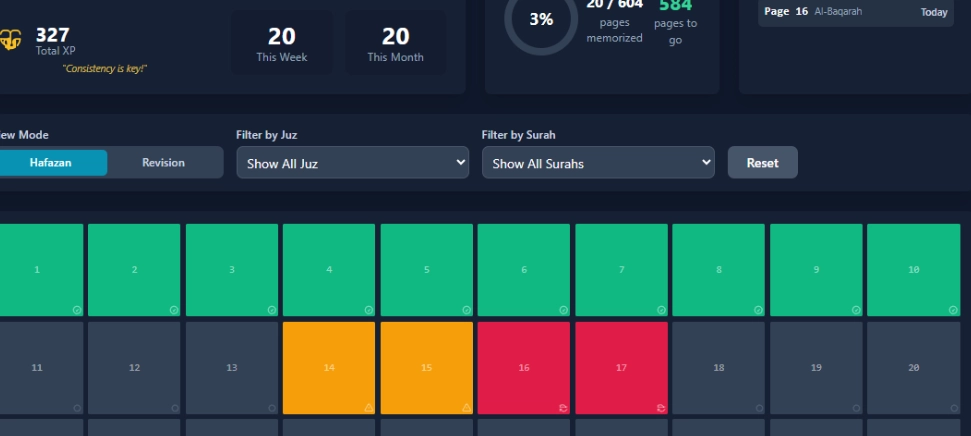This screenshot has height=436, width=971.
Task: Click the warning triangle icon on page 14 tile
Action: point(369,408)
